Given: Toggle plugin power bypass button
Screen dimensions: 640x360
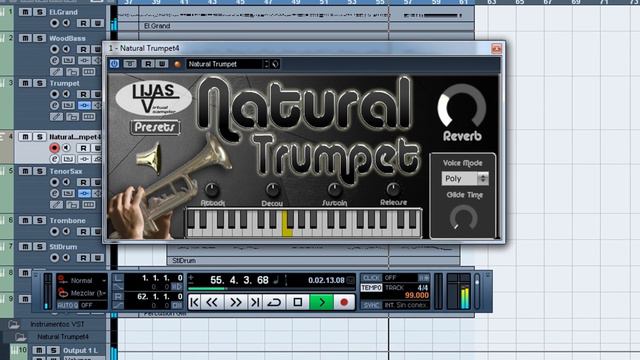Looking at the screenshot, I should coord(114,64).
